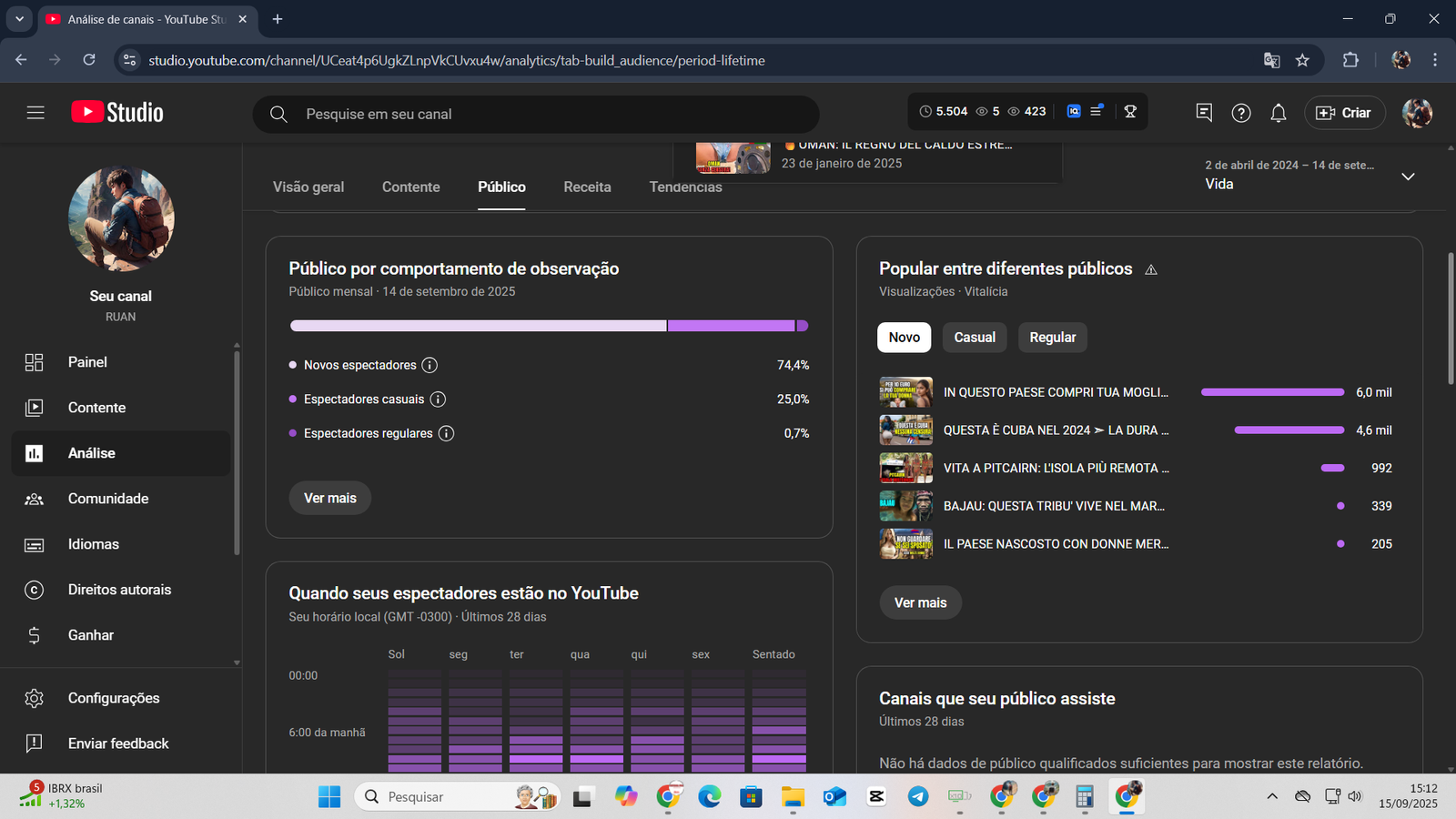Open VITA A PITCAIRN video entry
Image resolution: width=1456 pixels, height=819 pixels.
pyautogui.click(x=1056, y=468)
